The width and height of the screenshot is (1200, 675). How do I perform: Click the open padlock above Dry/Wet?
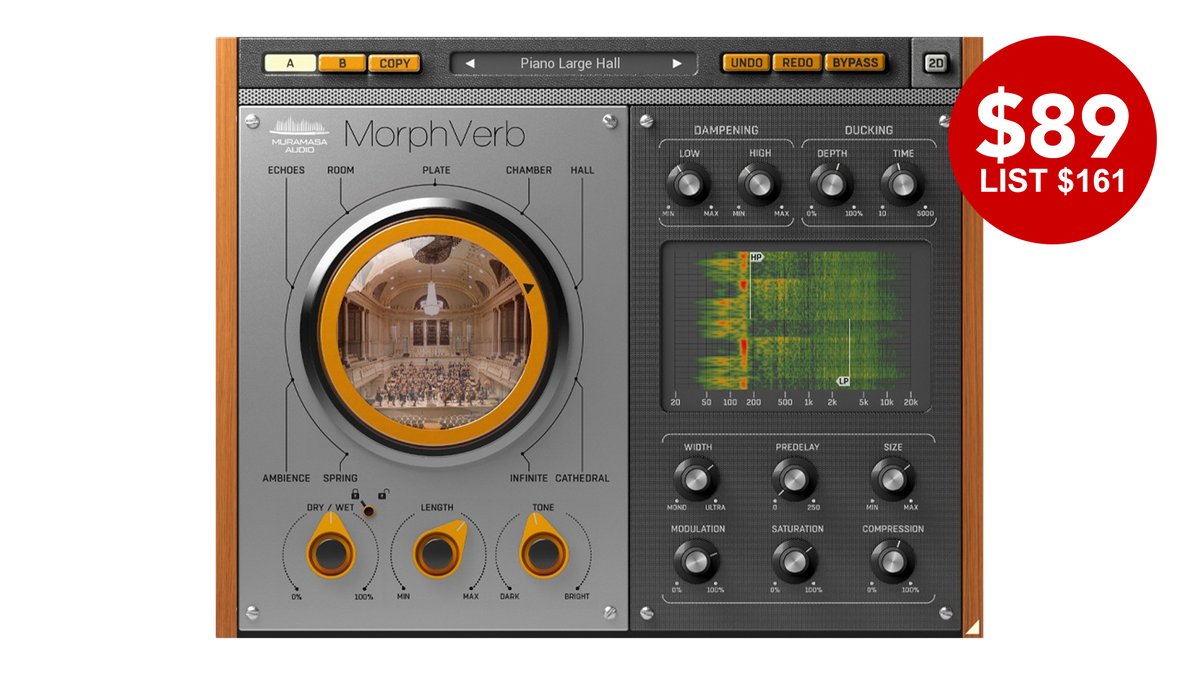[x=384, y=494]
